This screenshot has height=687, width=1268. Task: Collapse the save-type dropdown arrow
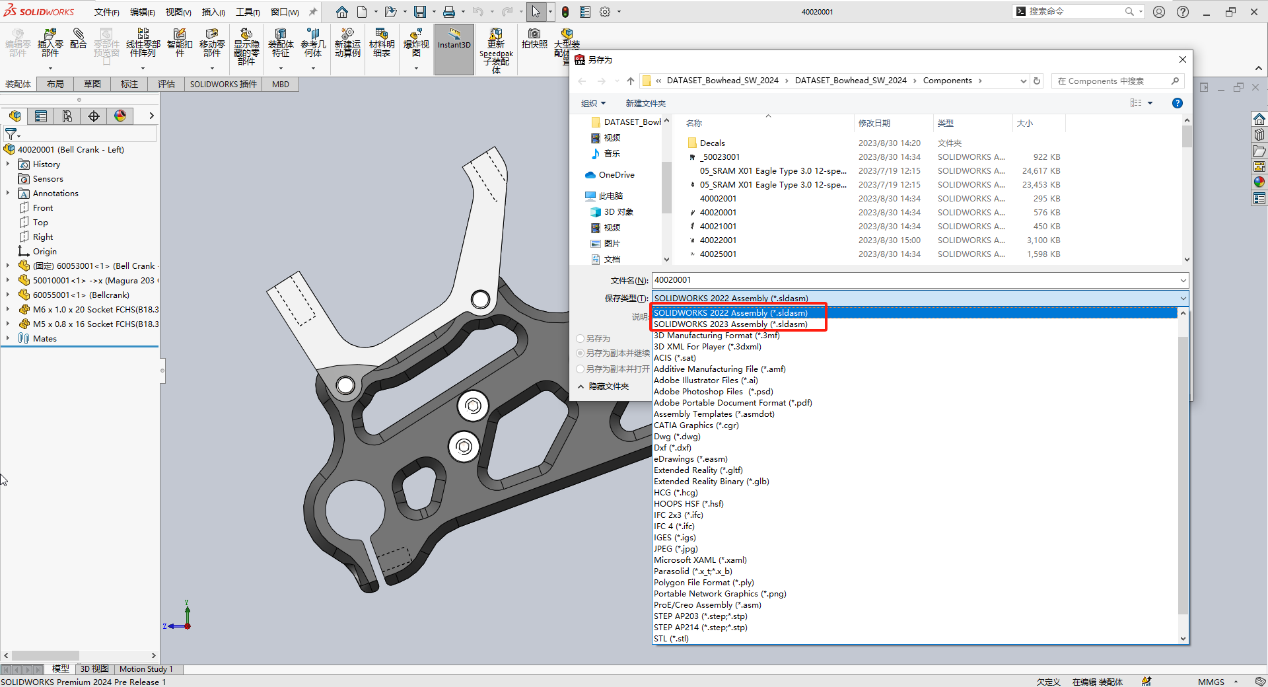point(1183,298)
